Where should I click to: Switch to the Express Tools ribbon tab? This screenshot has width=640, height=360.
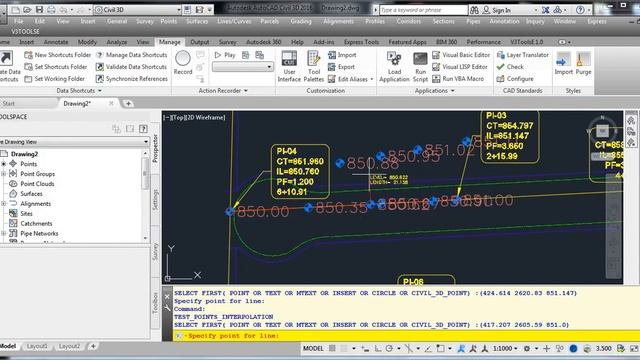point(361,42)
